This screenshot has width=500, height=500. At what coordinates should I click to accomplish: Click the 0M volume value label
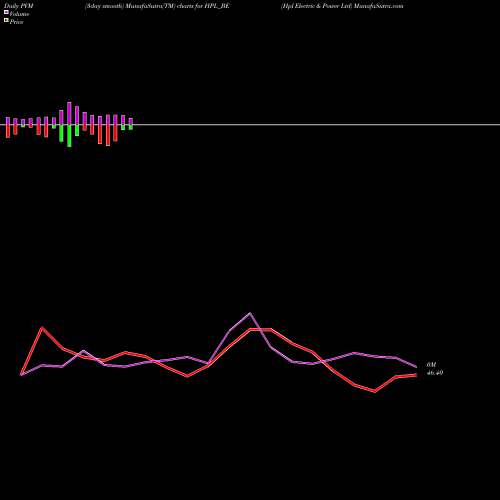pyautogui.click(x=431, y=365)
